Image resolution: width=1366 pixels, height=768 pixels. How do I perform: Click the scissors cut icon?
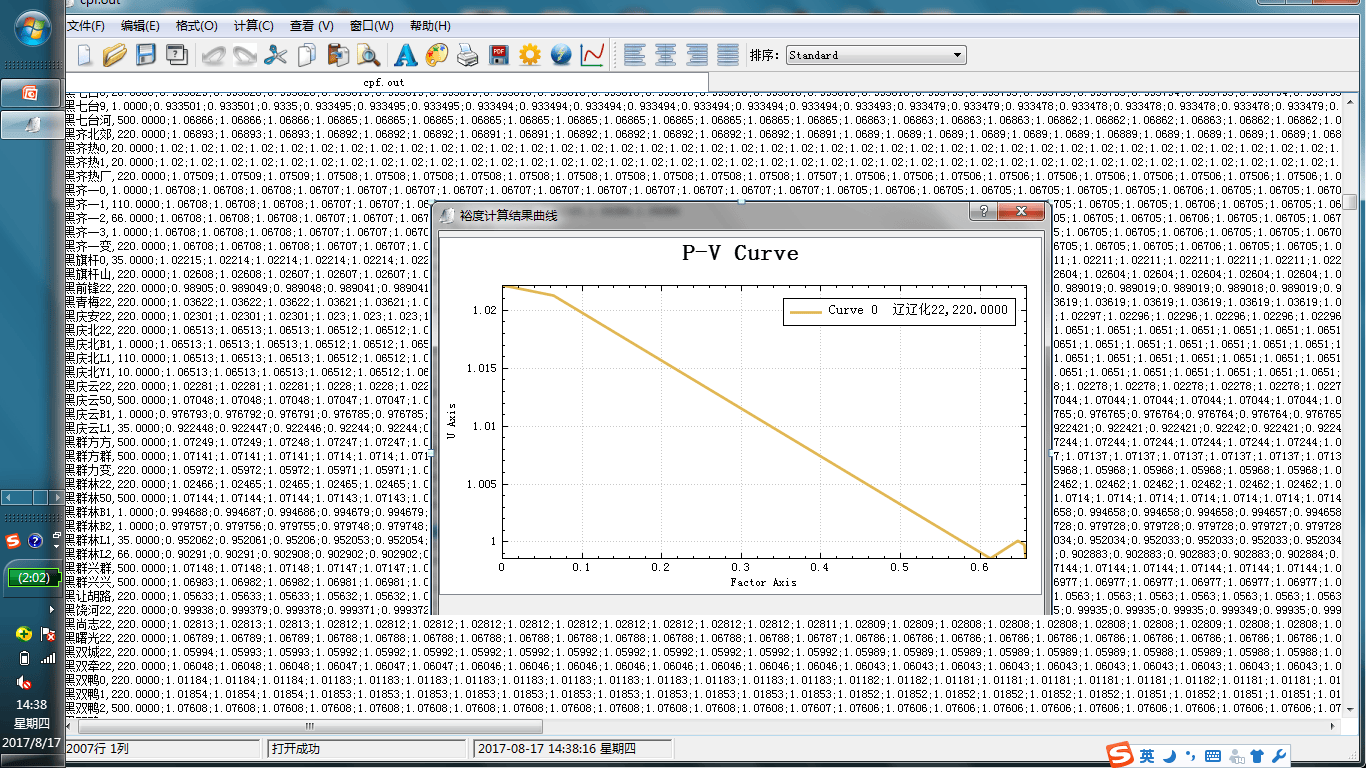[276, 55]
